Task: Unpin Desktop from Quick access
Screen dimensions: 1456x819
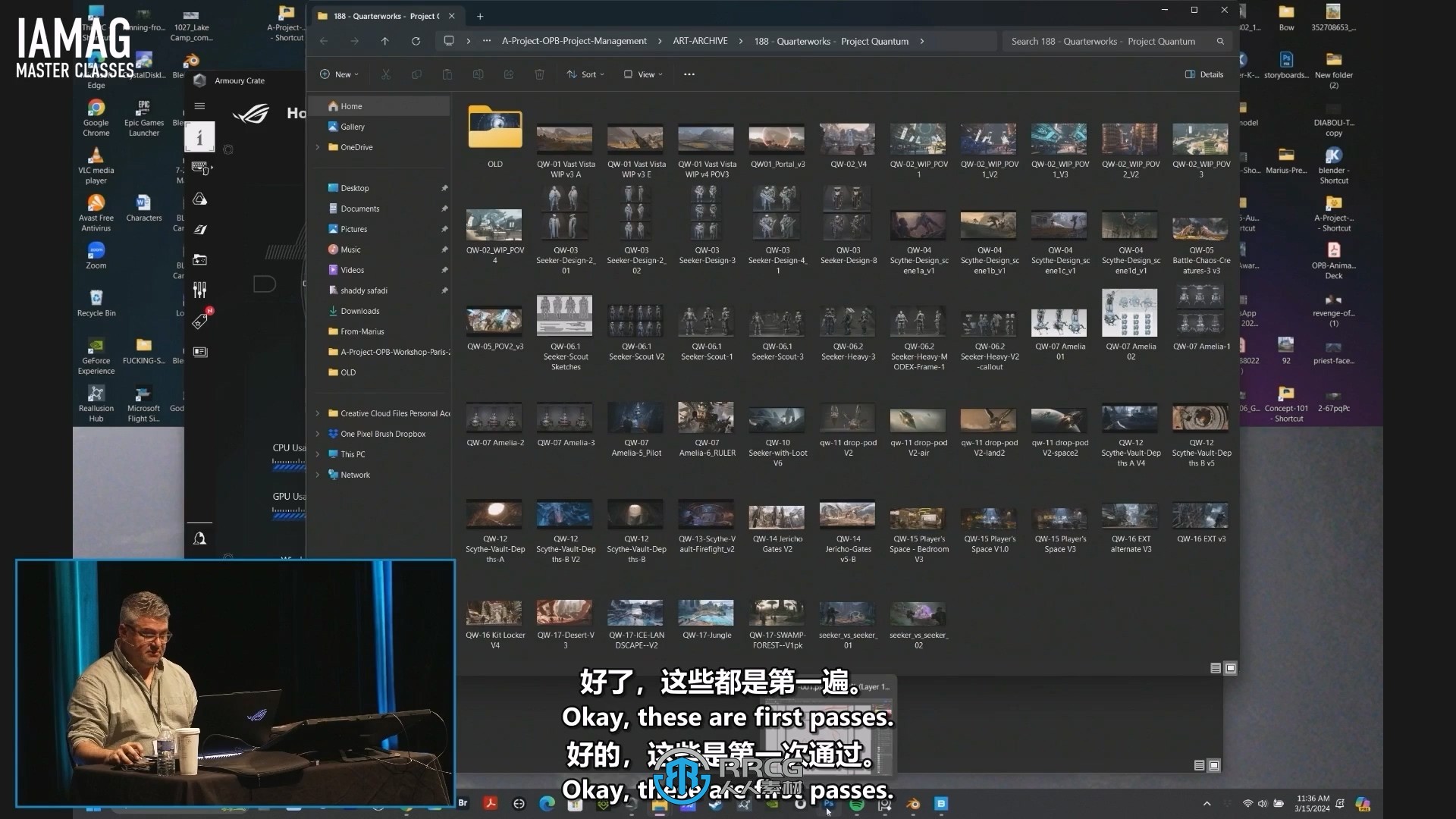Action: click(444, 188)
